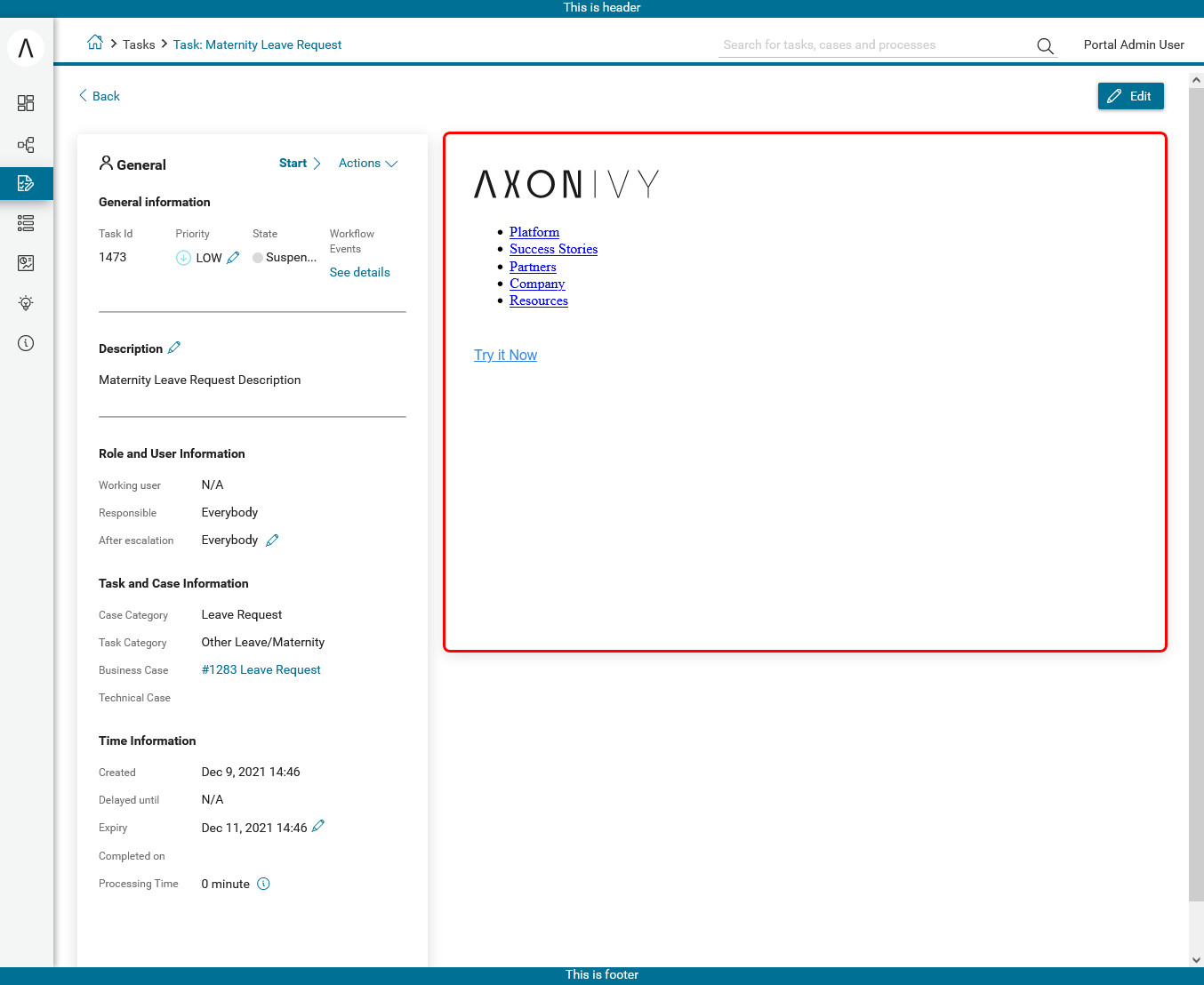Click the LOW priority down-arrow icon
This screenshot has height=985, width=1204.
[x=183, y=258]
